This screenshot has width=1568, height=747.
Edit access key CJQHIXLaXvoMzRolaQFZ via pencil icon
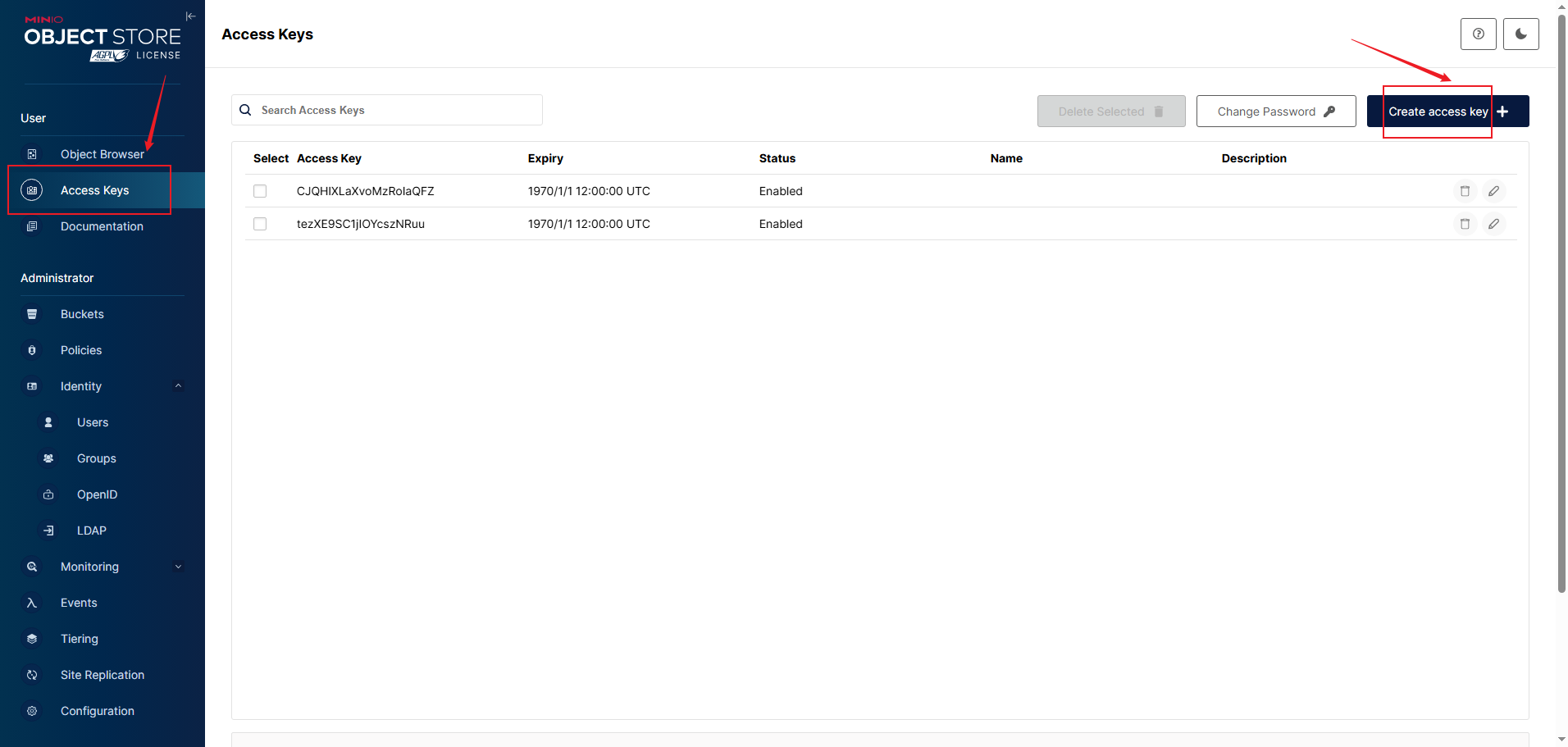click(1494, 191)
